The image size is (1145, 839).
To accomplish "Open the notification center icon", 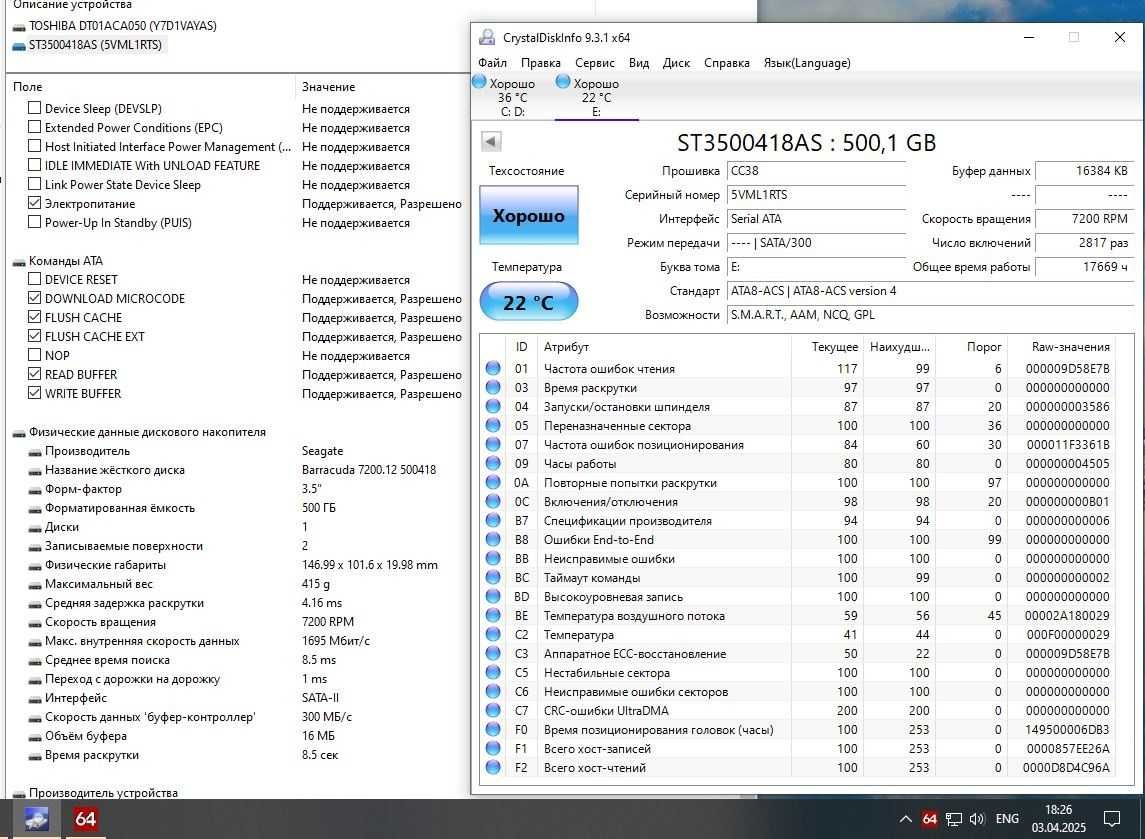I will (x=1111, y=819).
